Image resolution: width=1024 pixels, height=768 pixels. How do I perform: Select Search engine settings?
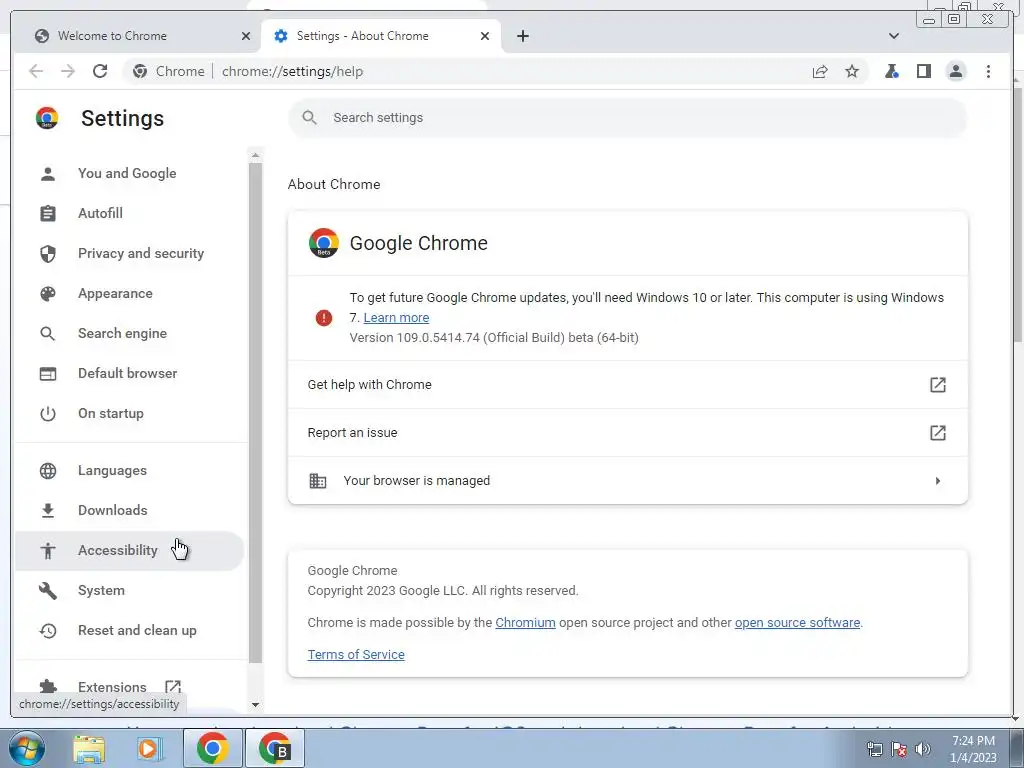point(129,334)
